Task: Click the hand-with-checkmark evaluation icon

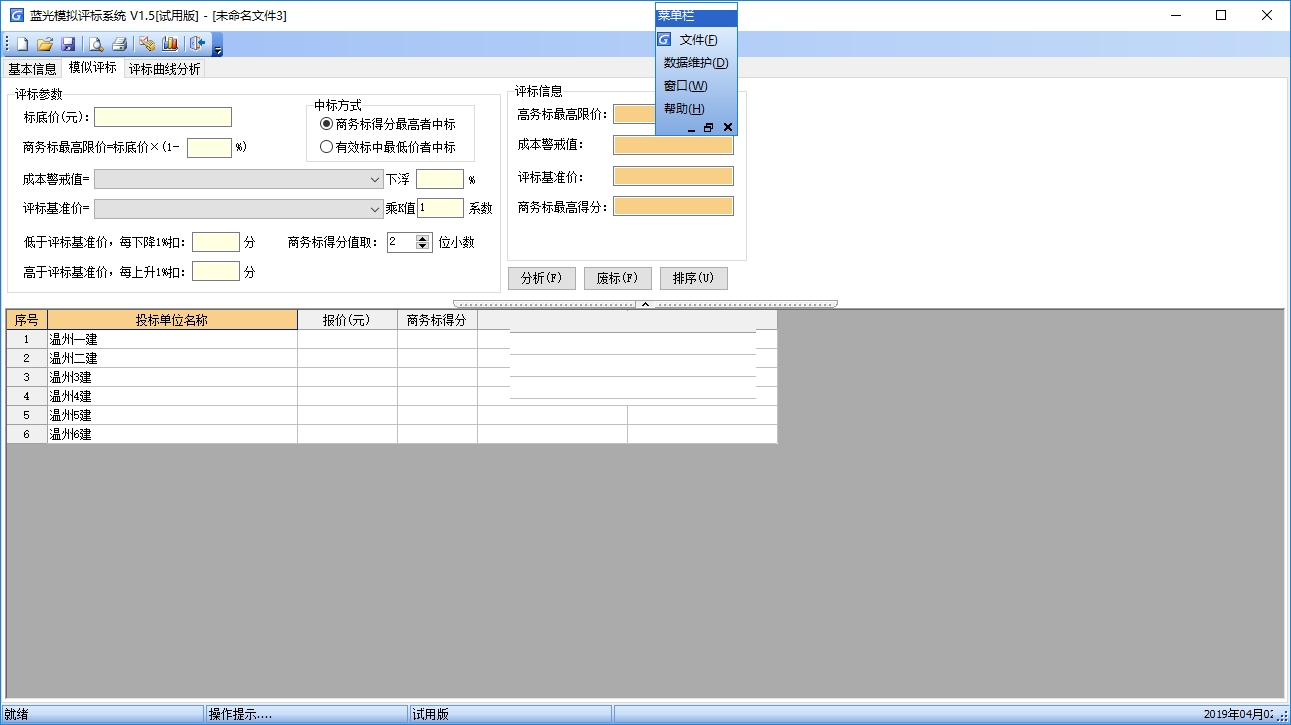Action: (x=147, y=44)
